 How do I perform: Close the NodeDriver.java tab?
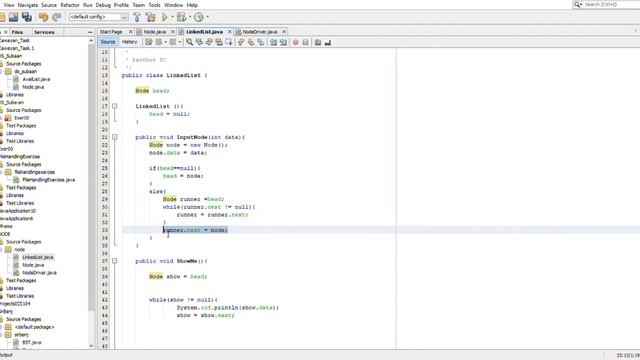[284, 32]
